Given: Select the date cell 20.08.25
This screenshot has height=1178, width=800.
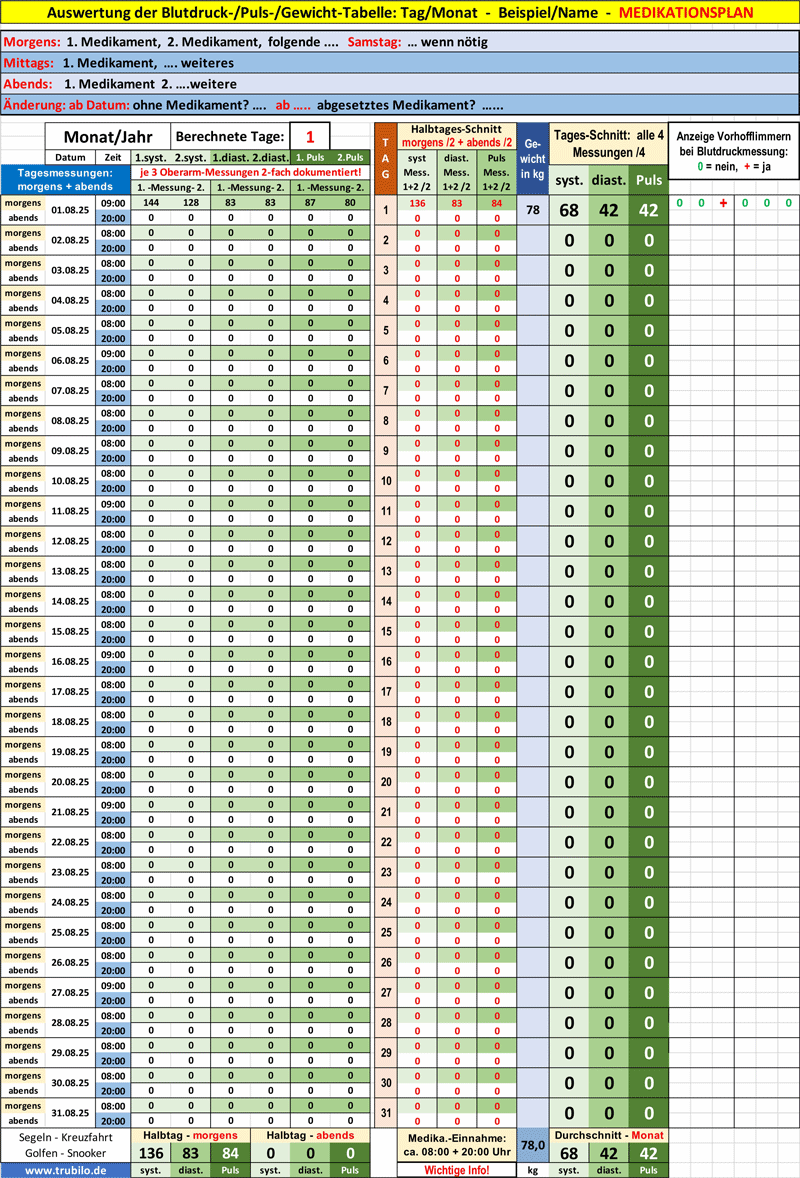Looking at the screenshot, I should click(70, 782).
